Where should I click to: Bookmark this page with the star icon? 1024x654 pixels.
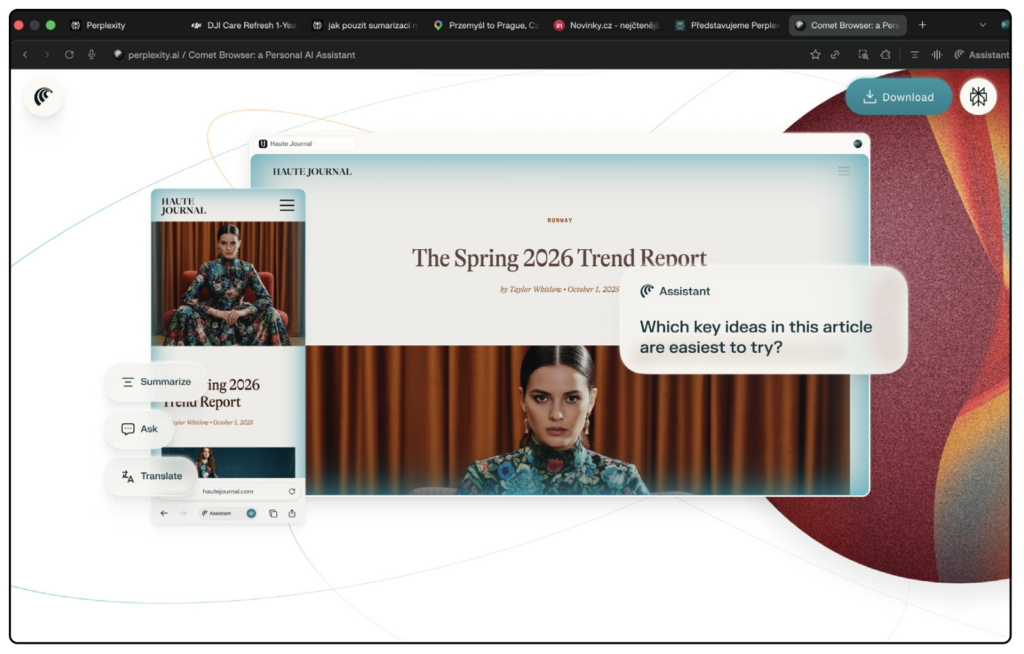coord(815,55)
